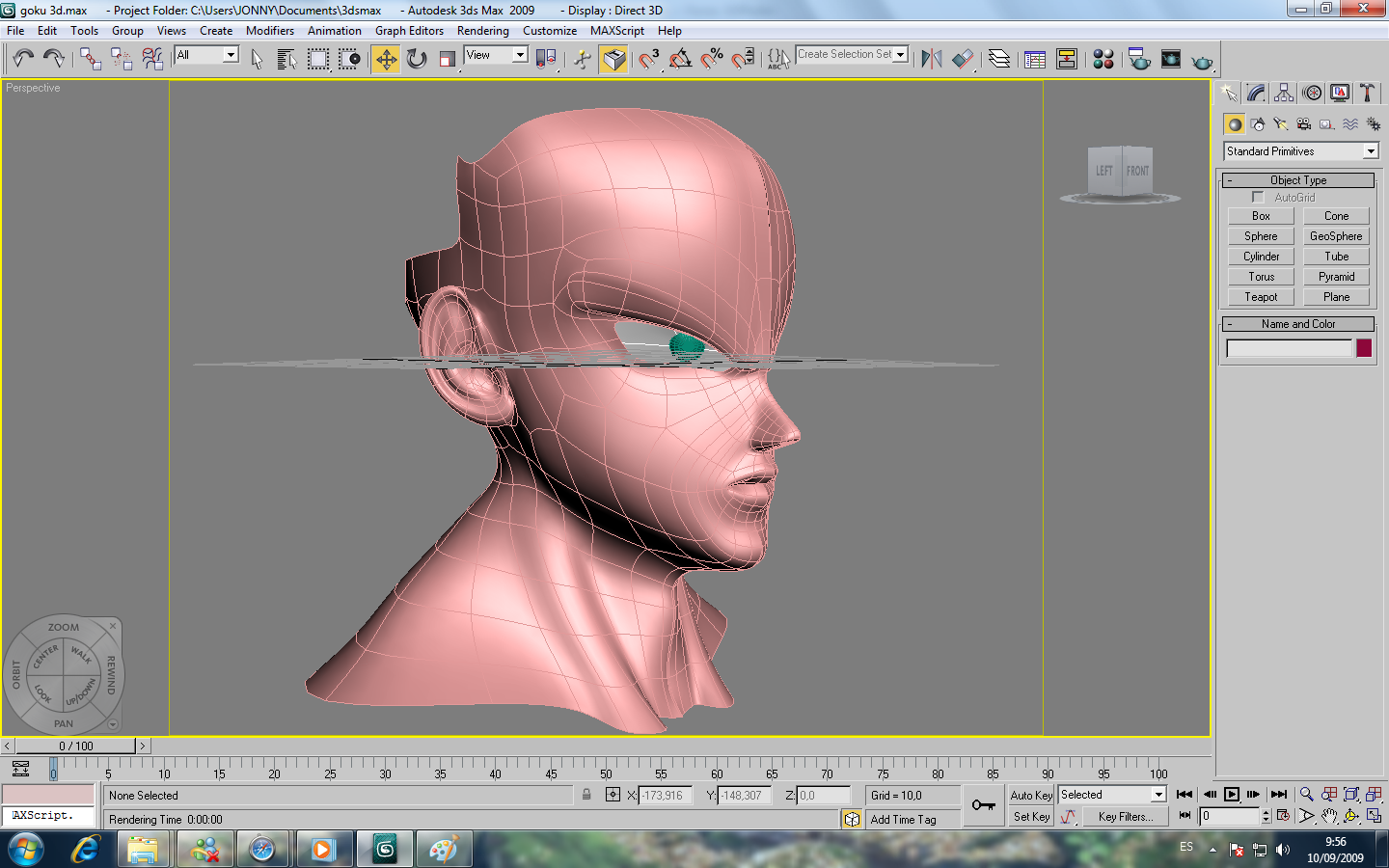Activate the Select and Move tool

tap(386, 59)
